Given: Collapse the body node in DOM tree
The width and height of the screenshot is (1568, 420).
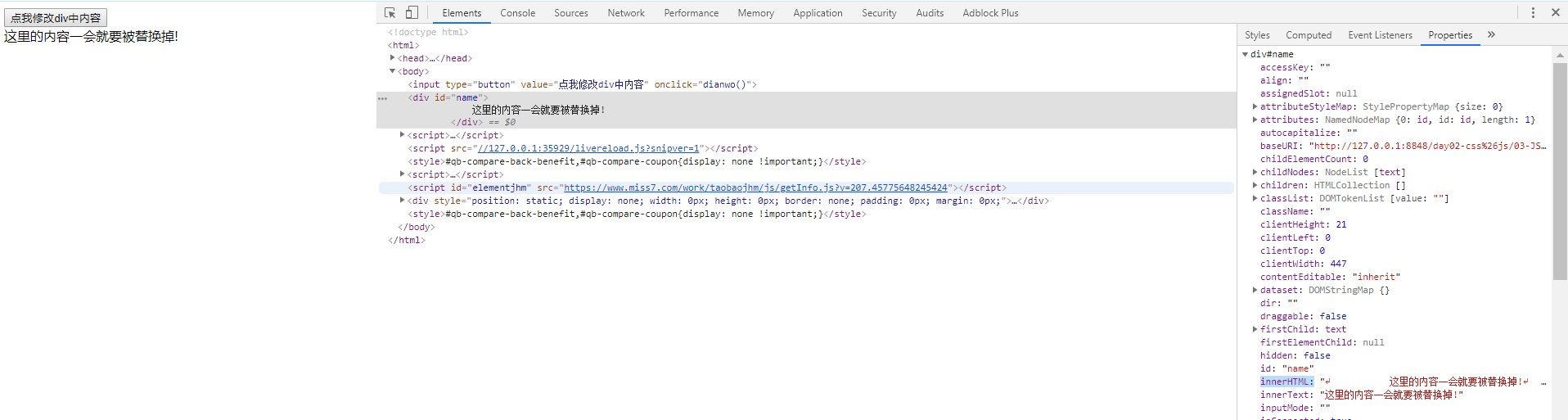Looking at the screenshot, I should tap(392, 71).
